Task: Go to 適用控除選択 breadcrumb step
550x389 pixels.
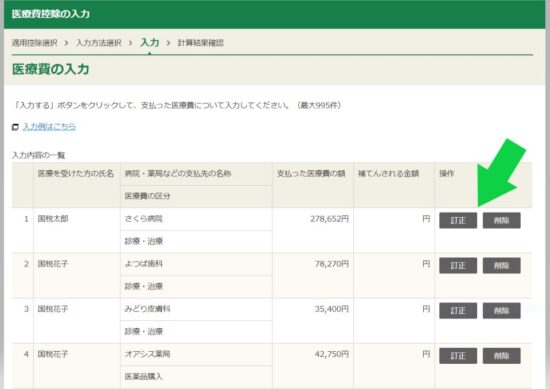Action: pyautogui.click(x=34, y=43)
